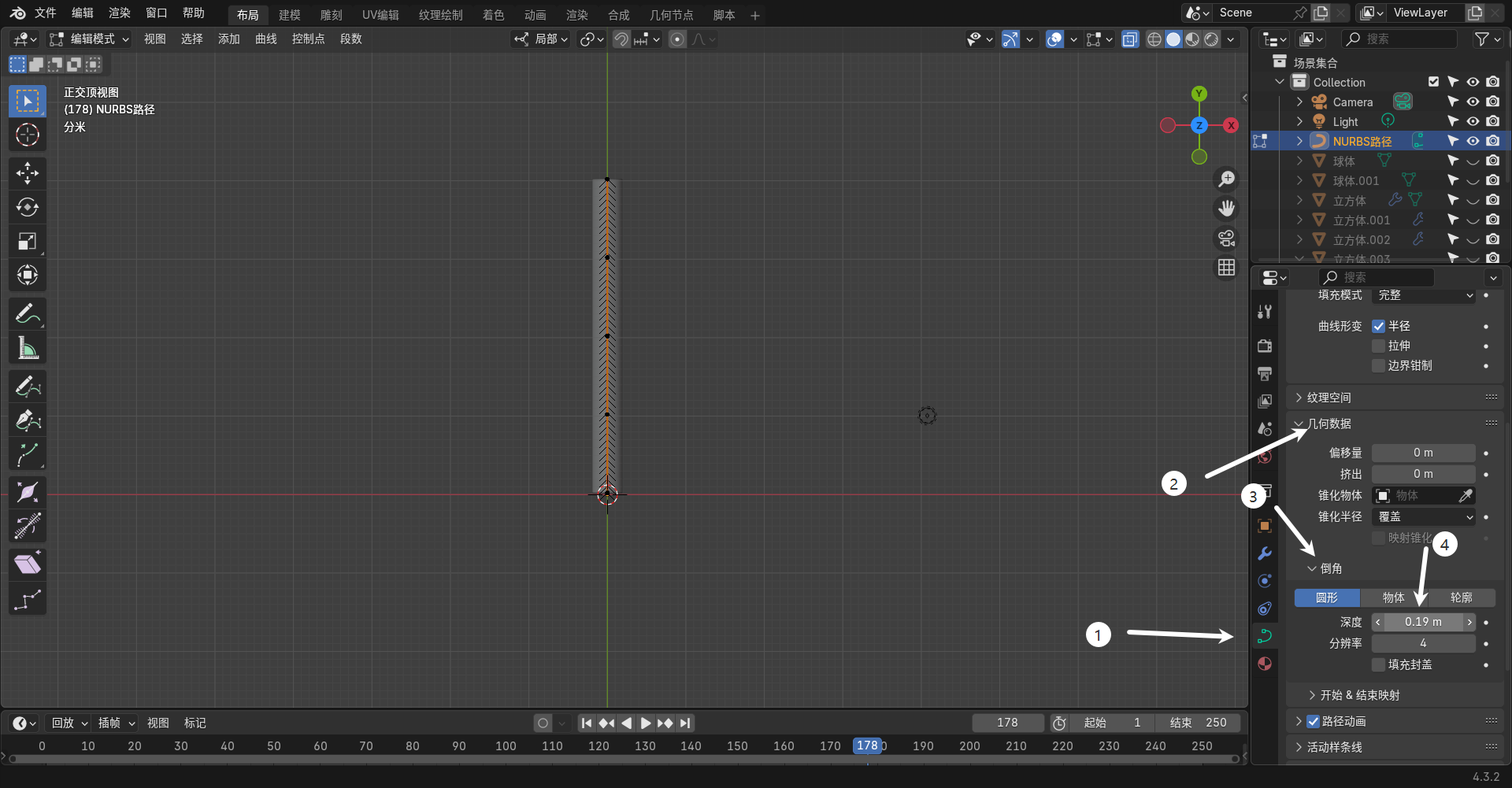Image resolution: width=1512 pixels, height=788 pixels.
Task: Select the Rotate tool in left toolbar
Action: click(28, 207)
